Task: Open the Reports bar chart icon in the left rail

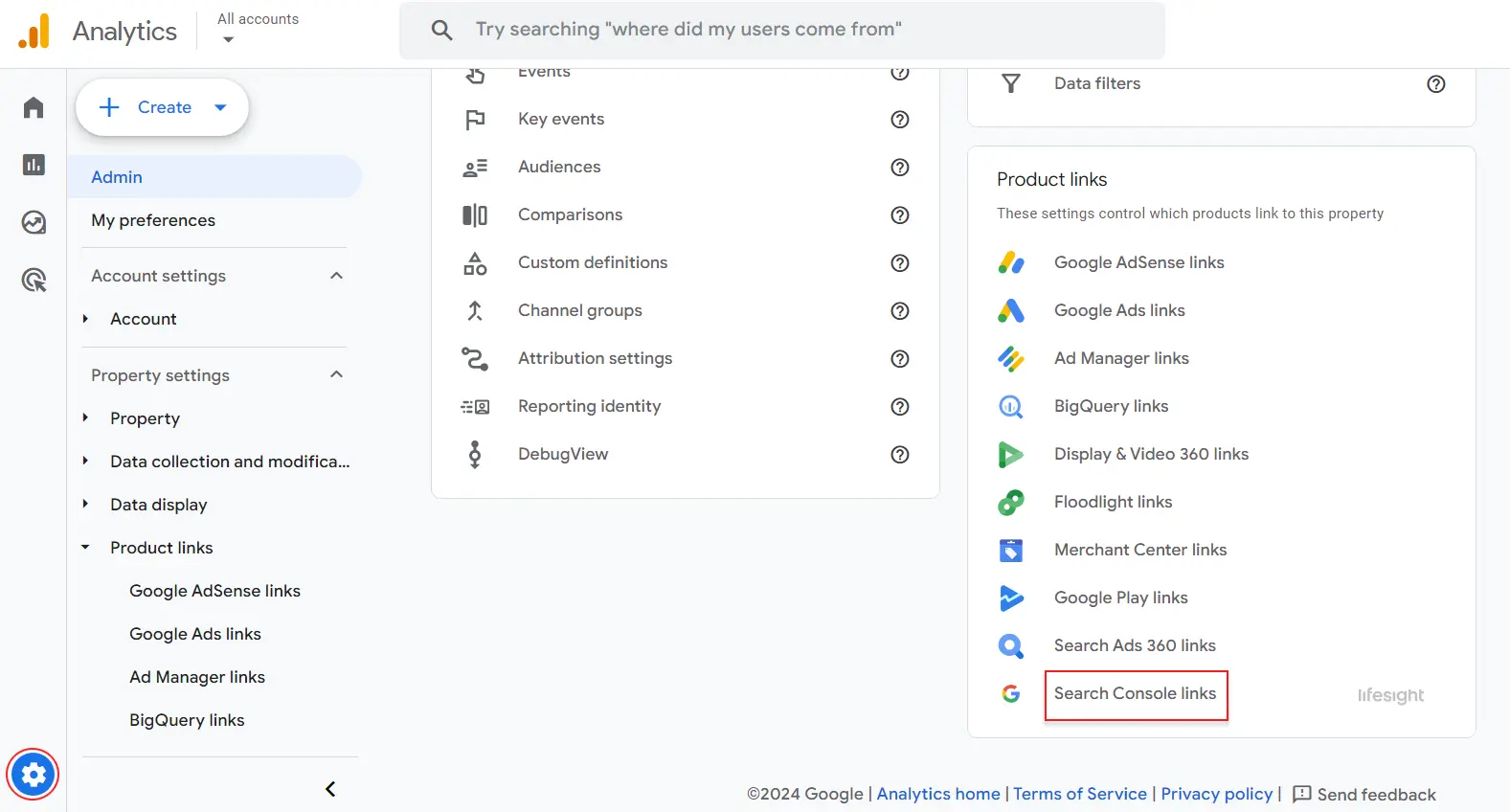Action: 34,165
